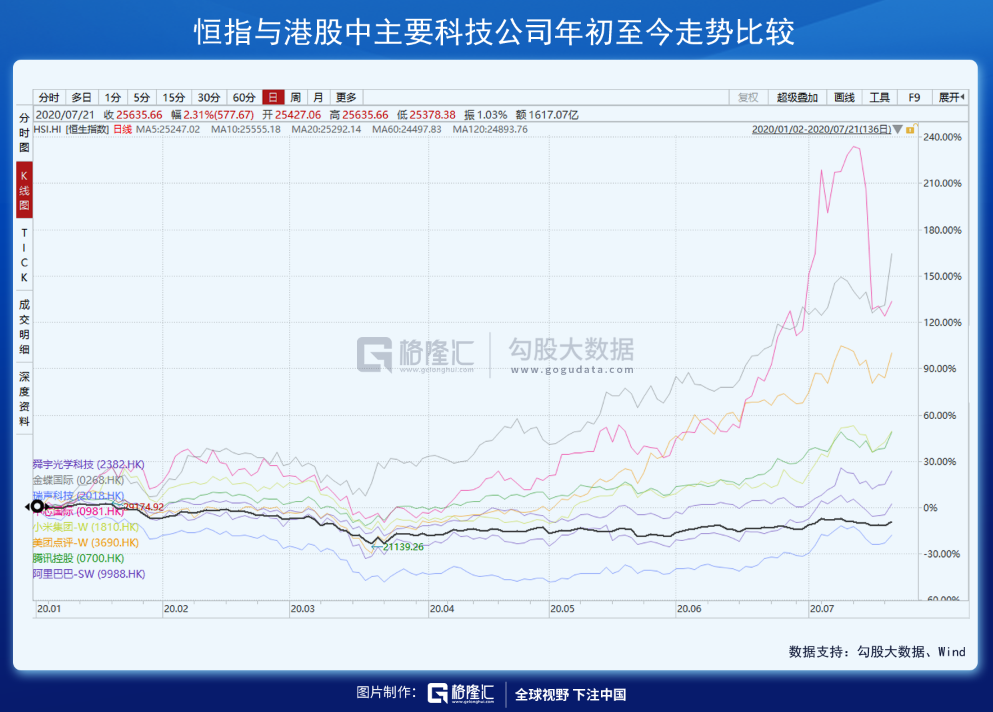Click the -30.00% y-axis label

click(x=942, y=554)
